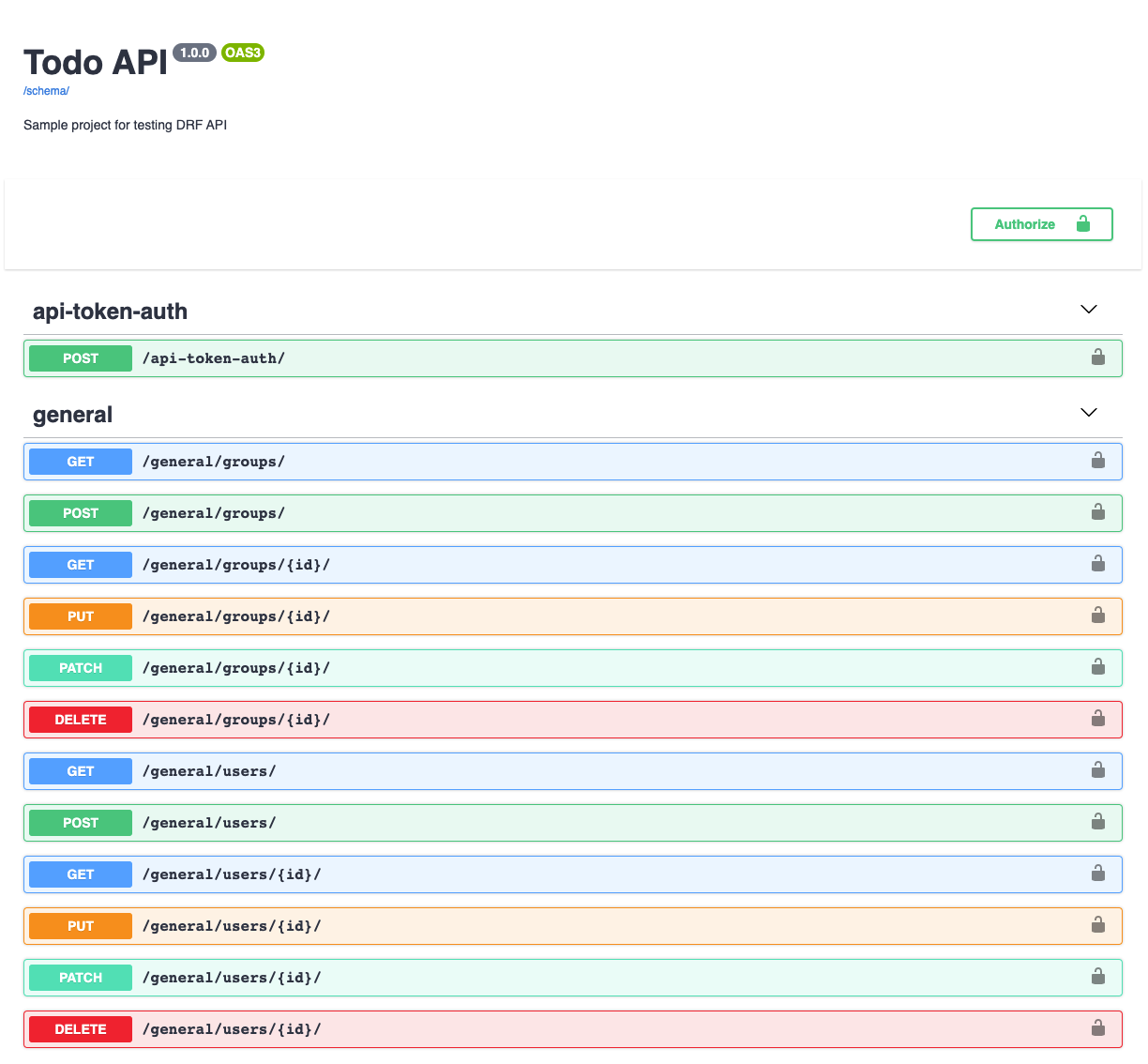Click lock icon on PUT /general/users/{id}/ row
1148x1064 pixels.
coord(1097,925)
